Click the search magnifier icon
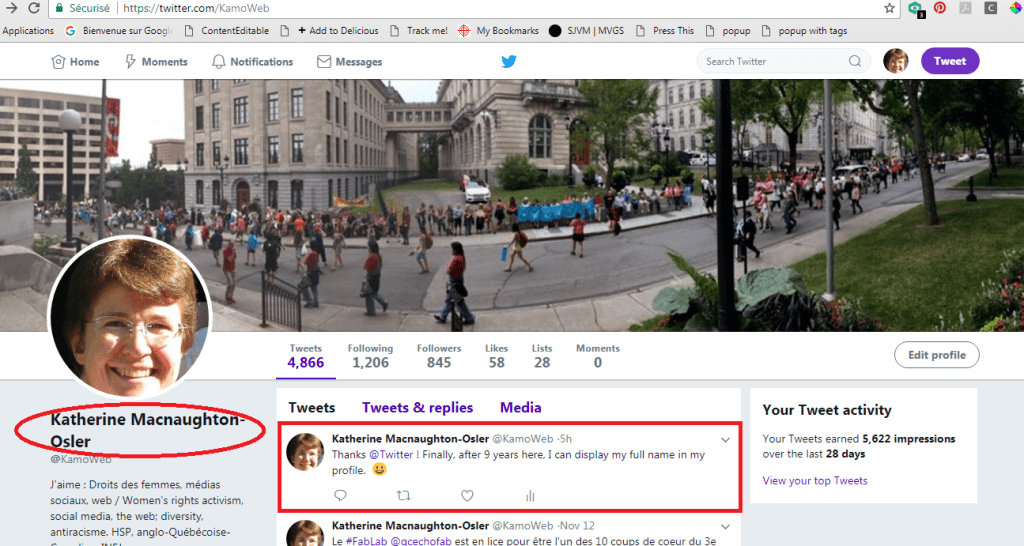Image resolution: width=1024 pixels, height=546 pixels. [x=855, y=61]
